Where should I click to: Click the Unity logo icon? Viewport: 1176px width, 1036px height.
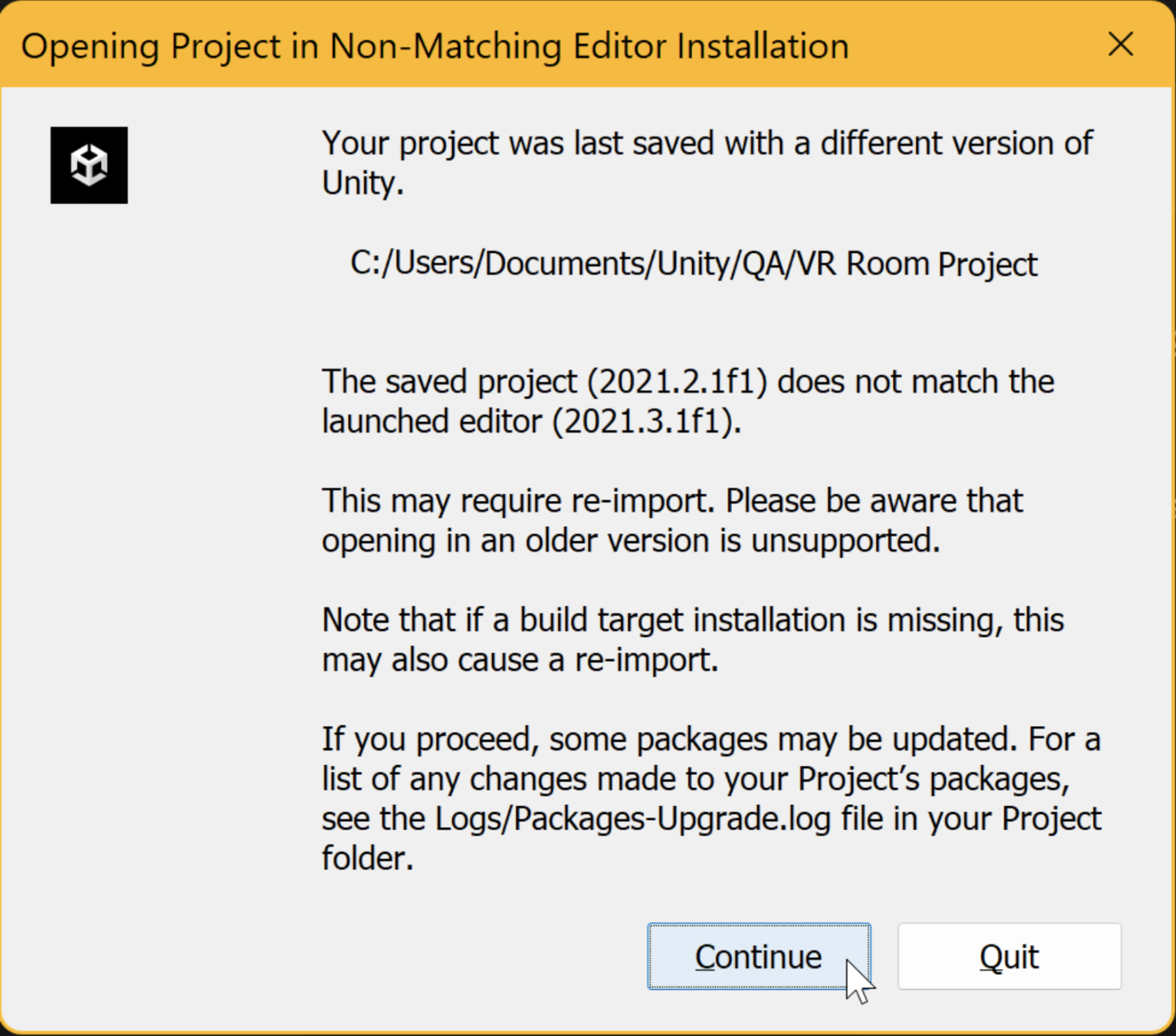click(x=89, y=165)
